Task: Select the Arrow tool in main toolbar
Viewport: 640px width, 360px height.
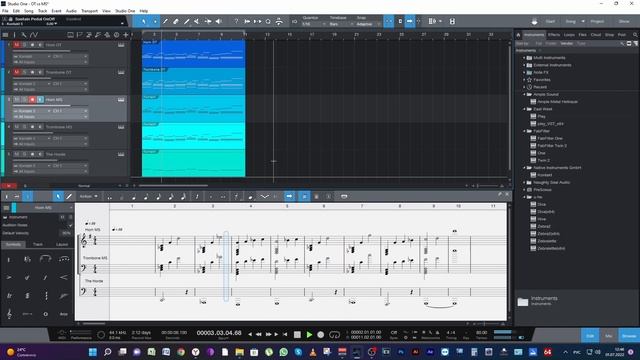Action: (x=144, y=21)
